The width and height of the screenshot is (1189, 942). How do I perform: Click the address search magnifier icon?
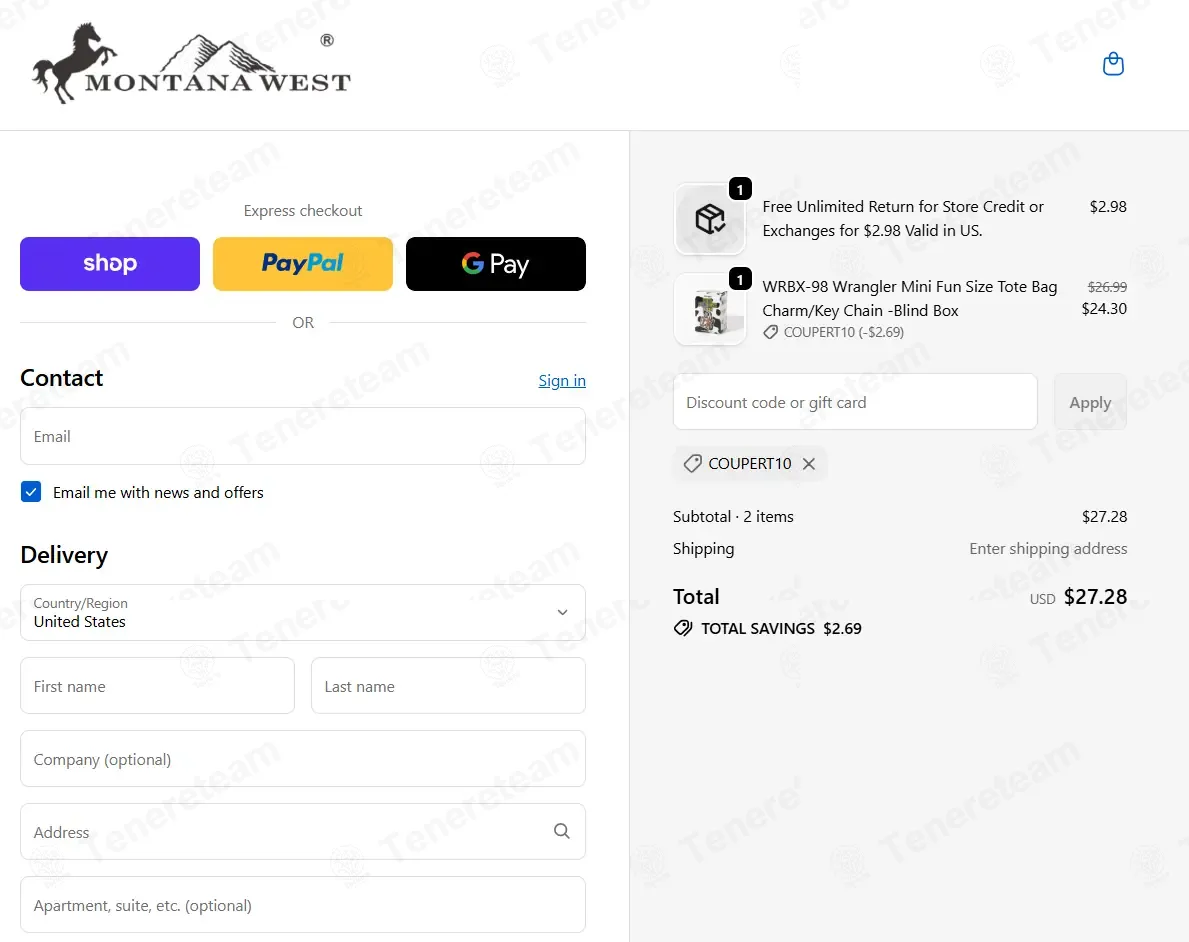(x=561, y=831)
